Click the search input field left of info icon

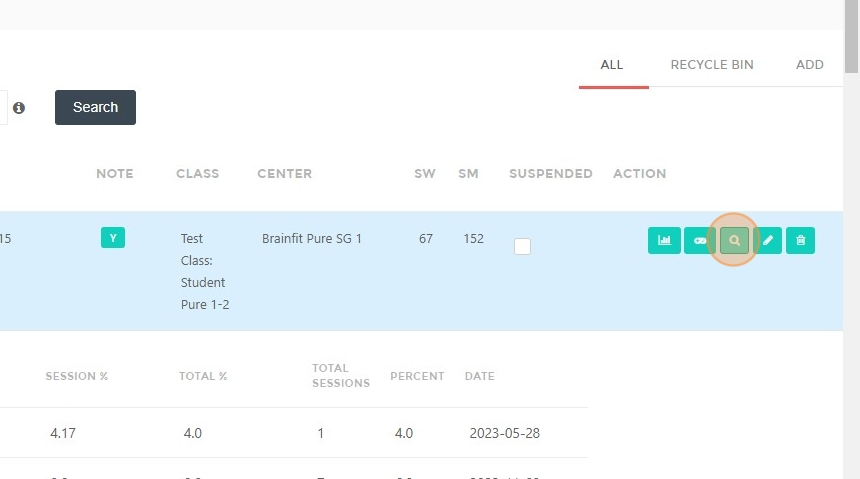(3, 108)
